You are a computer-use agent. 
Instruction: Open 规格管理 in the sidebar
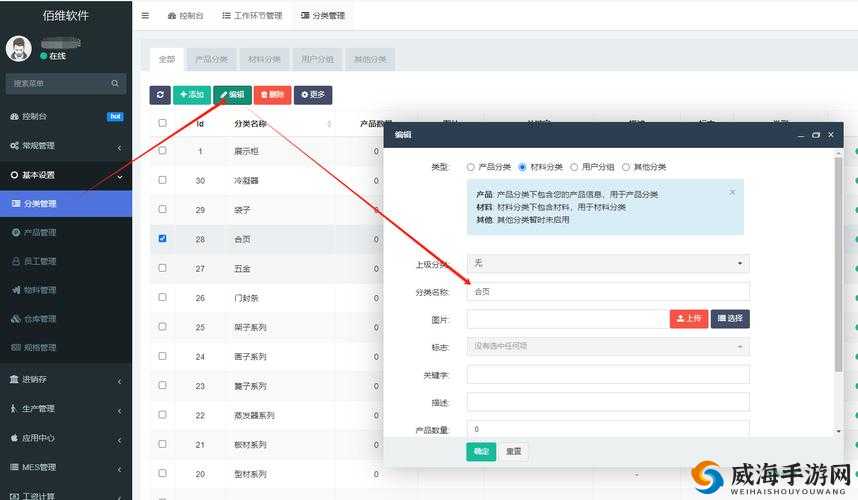click(40, 347)
